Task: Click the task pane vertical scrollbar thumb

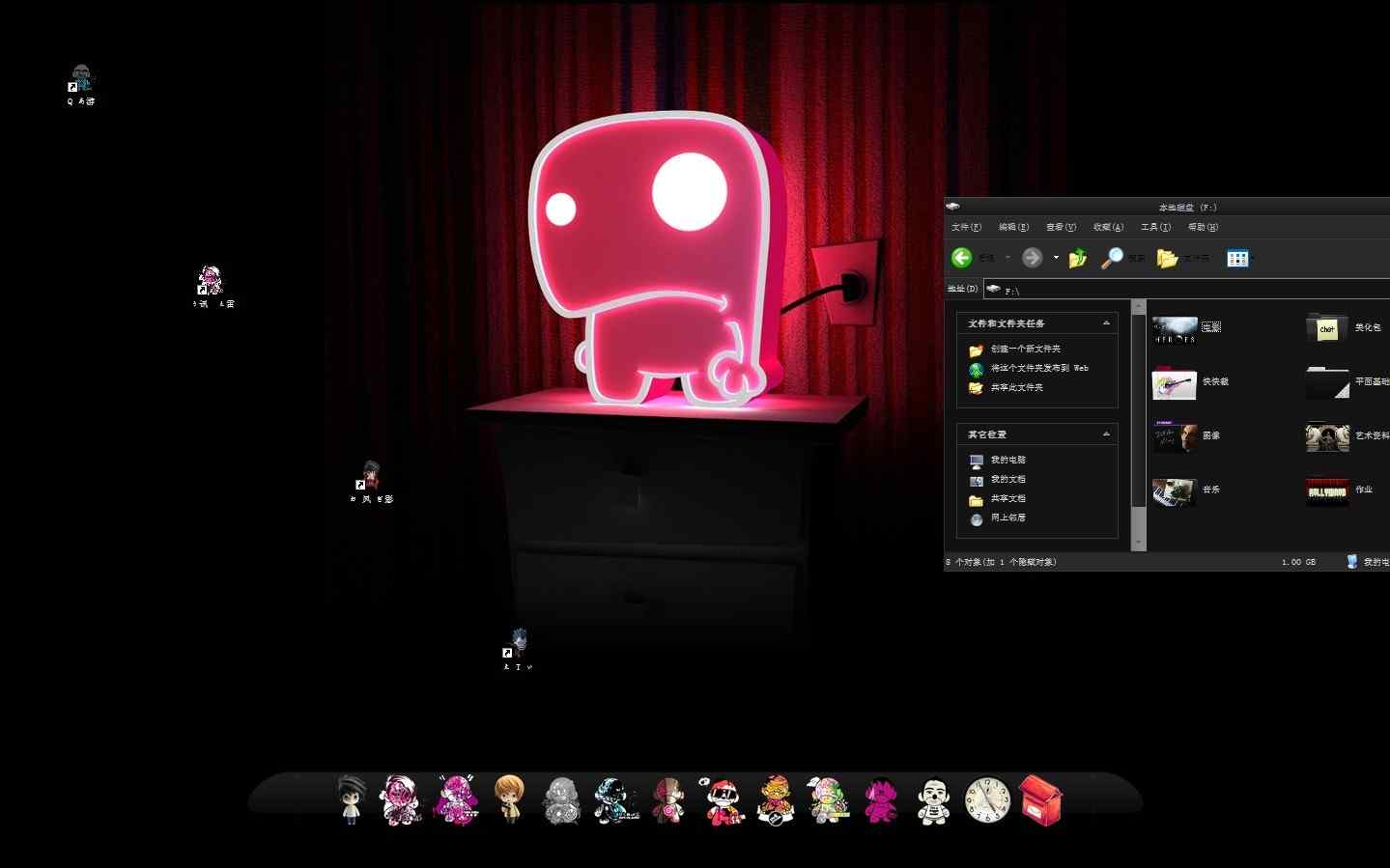Action: [x=1138, y=409]
